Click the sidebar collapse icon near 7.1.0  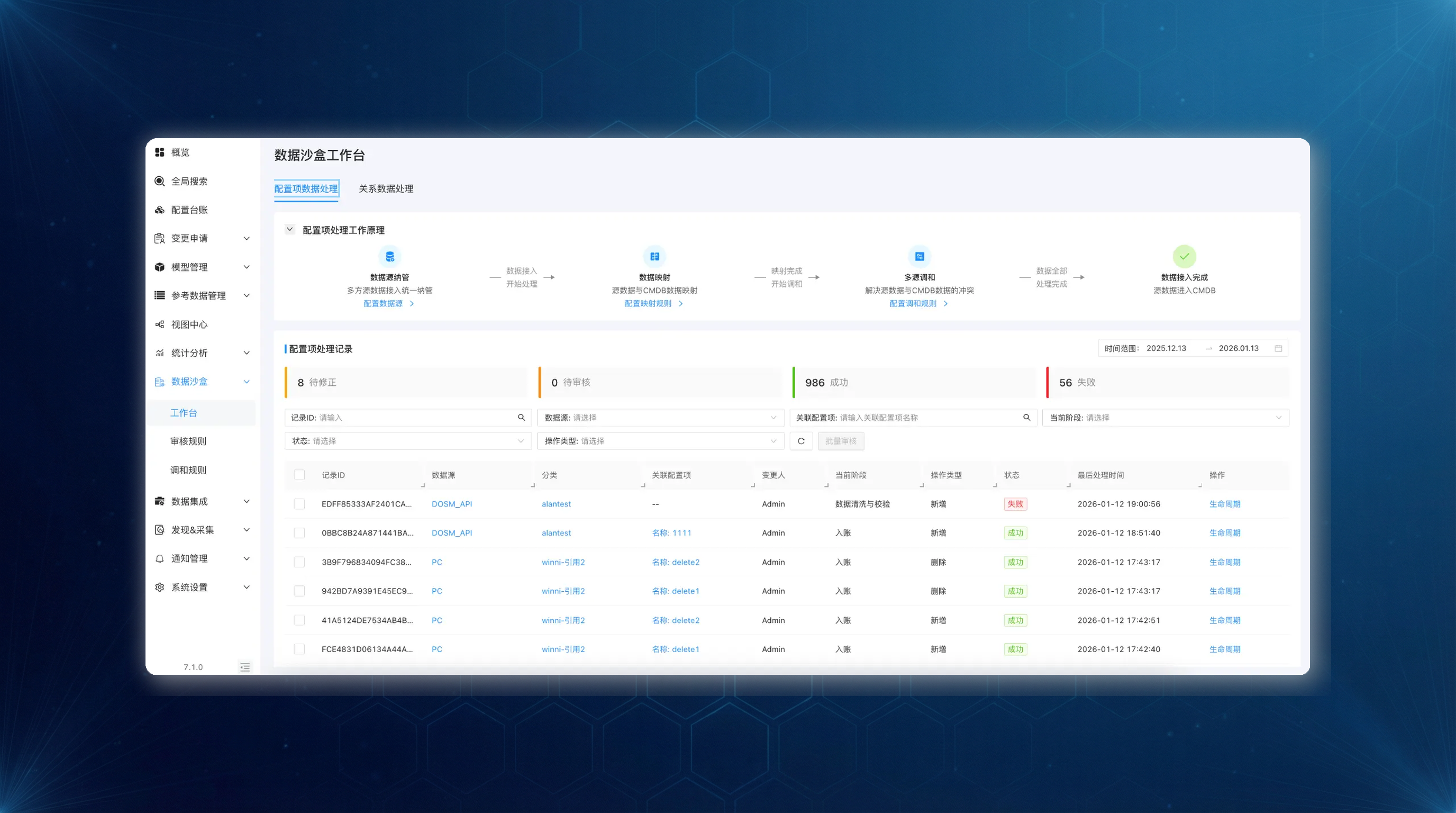pyautogui.click(x=245, y=667)
